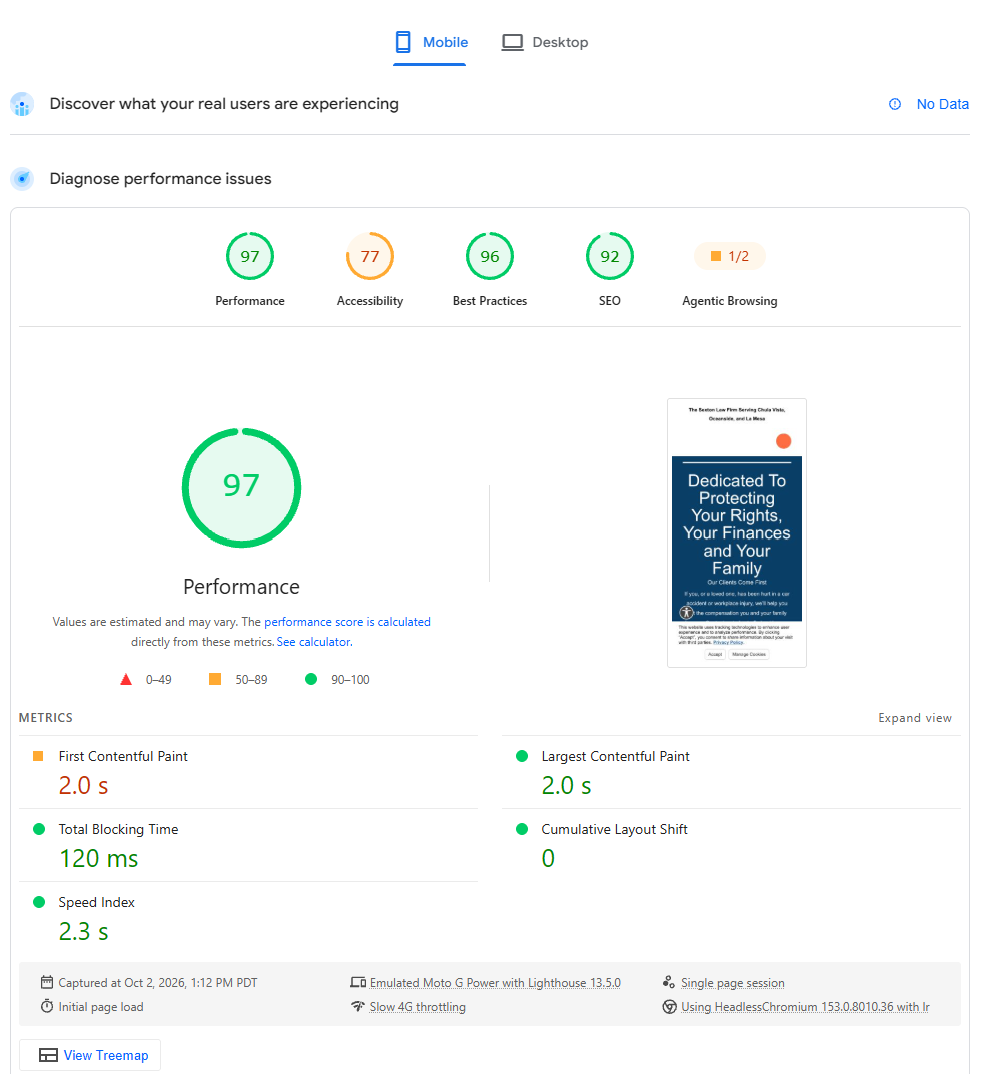Click the Largest Contentful Paint label
Screen dimensions: 982x1074
tap(616, 756)
